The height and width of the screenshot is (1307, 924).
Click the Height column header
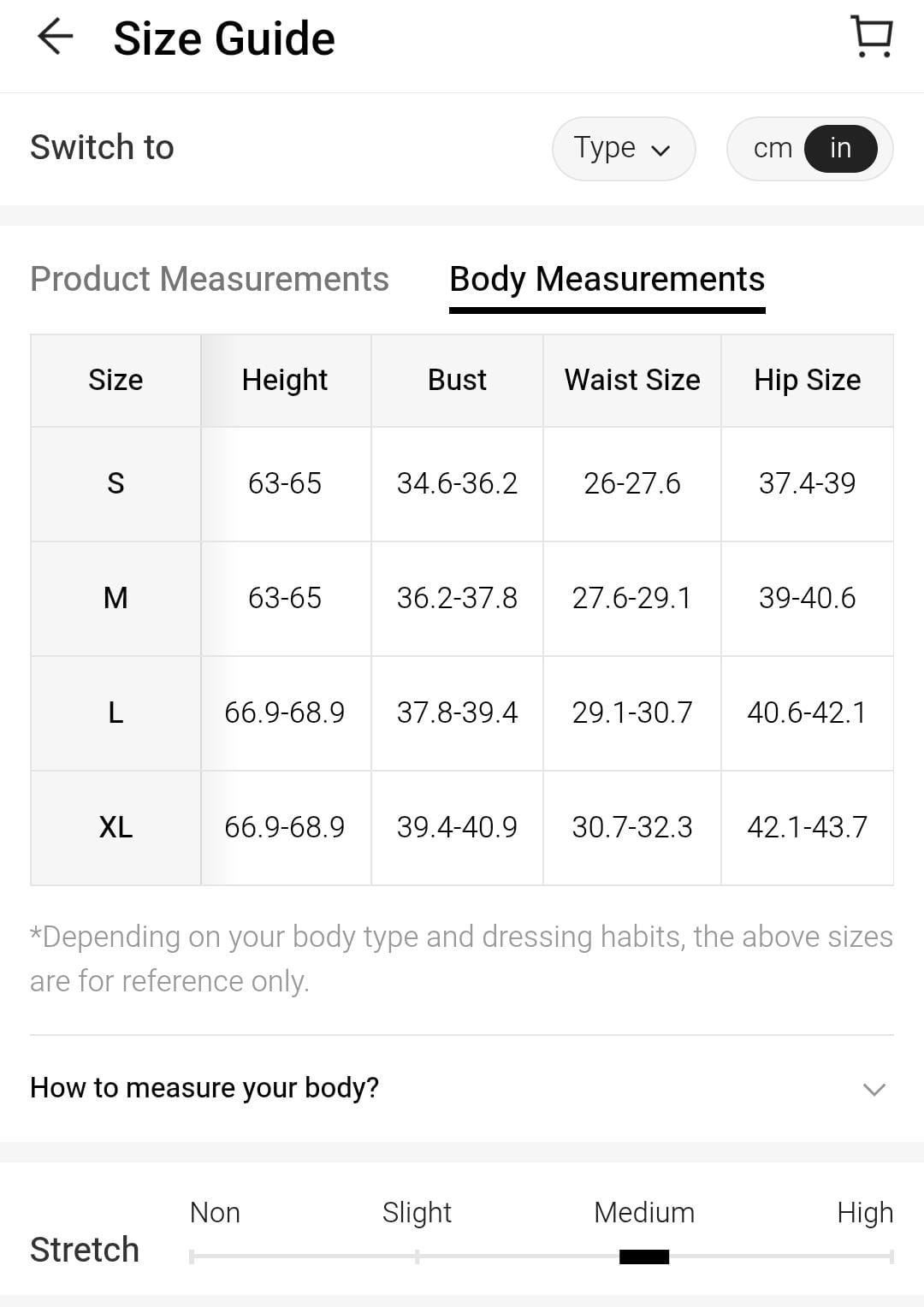(x=285, y=380)
